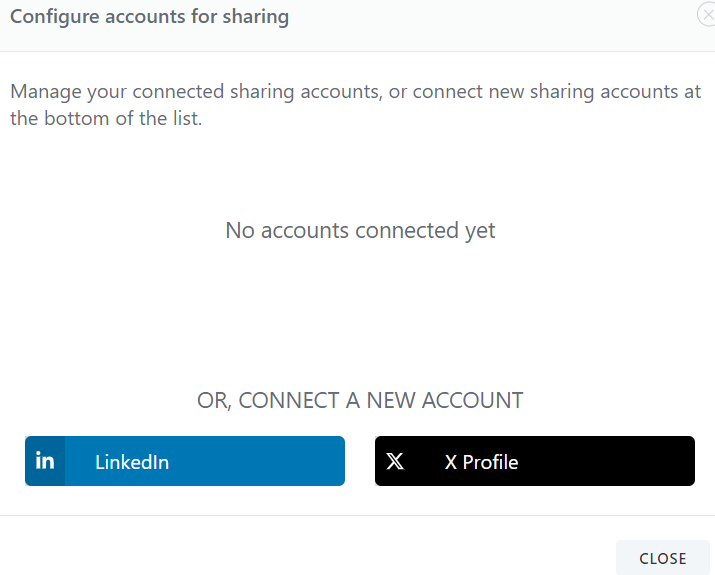Click the LinkedIn "in" logo icon

[45, 461]
